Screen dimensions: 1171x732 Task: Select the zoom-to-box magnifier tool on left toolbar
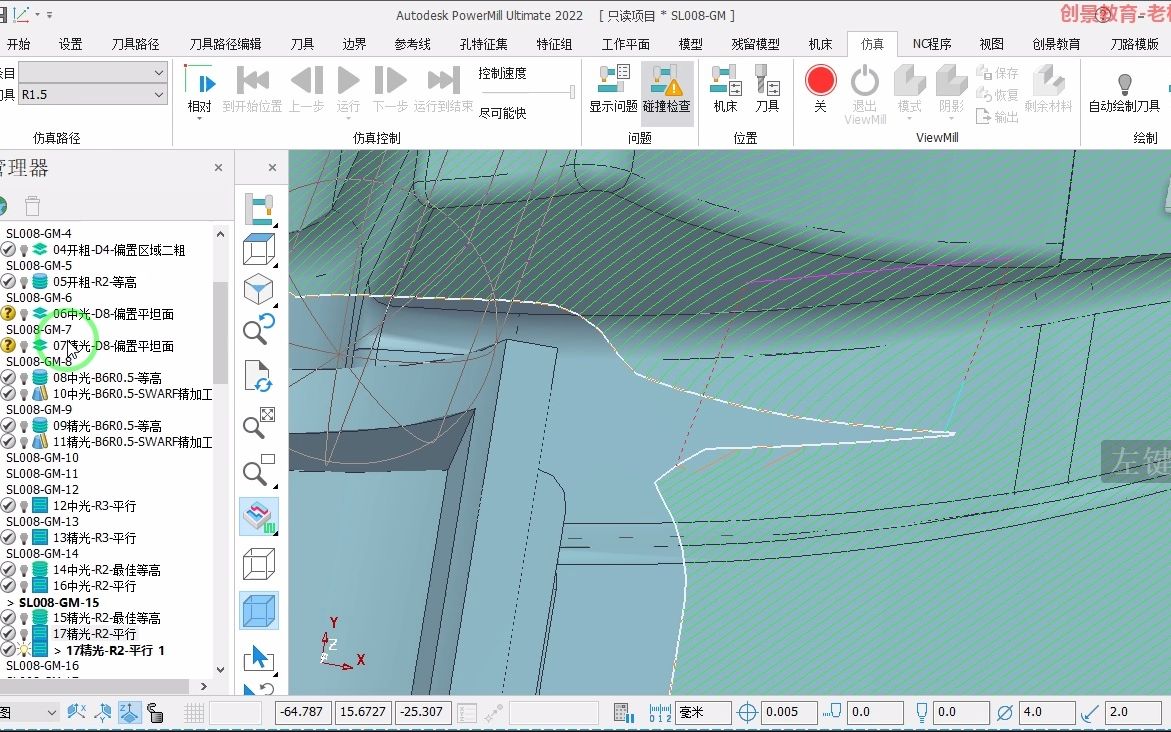[257, 470]
